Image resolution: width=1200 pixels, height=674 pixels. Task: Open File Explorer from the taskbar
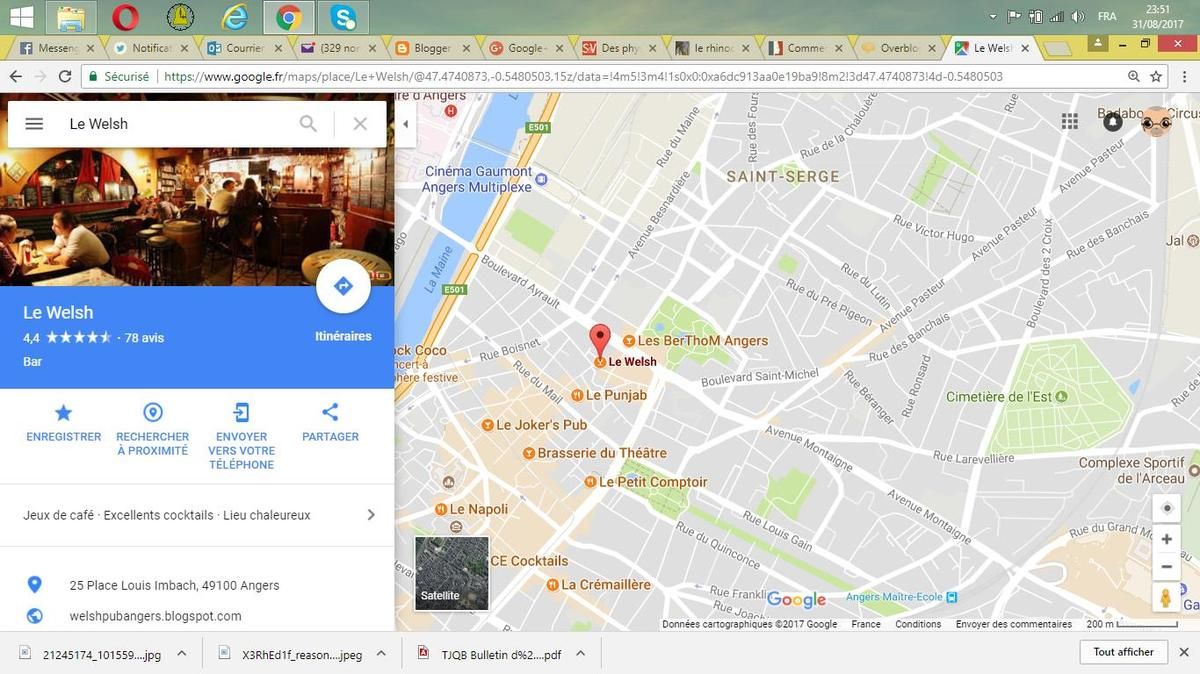pos(70,17)
